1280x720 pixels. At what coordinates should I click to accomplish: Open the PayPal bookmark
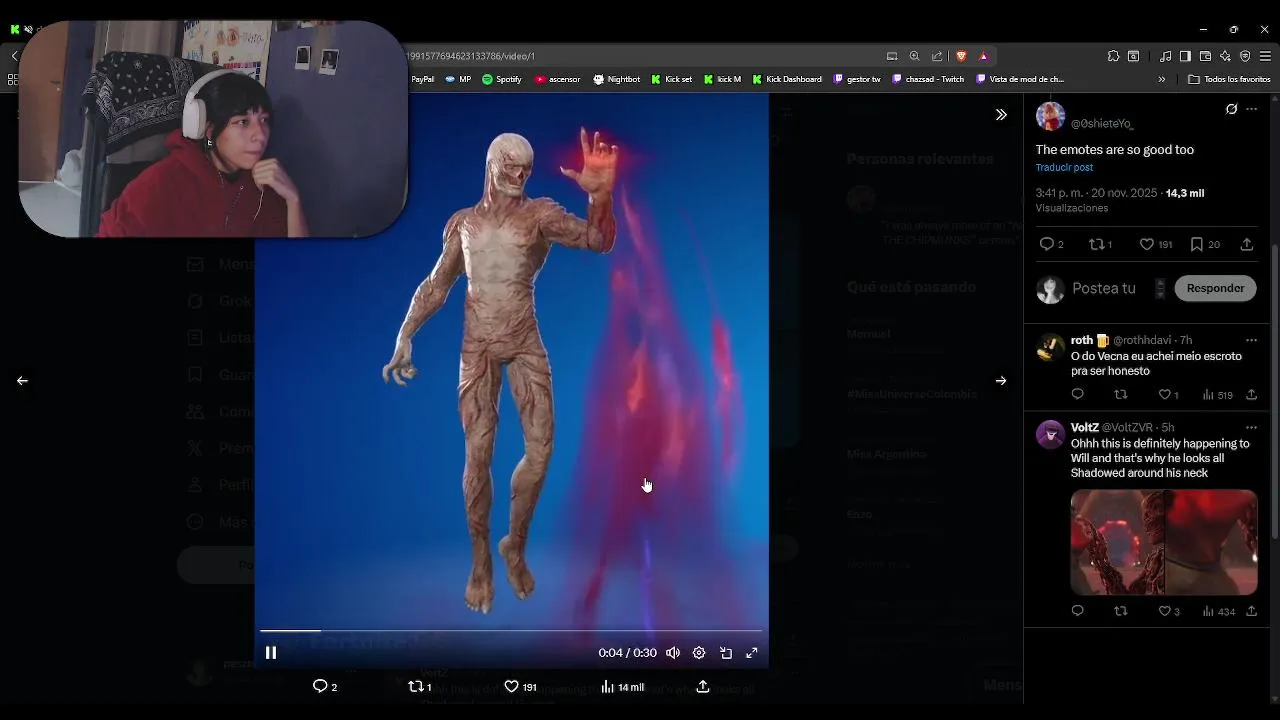[421, 79]
